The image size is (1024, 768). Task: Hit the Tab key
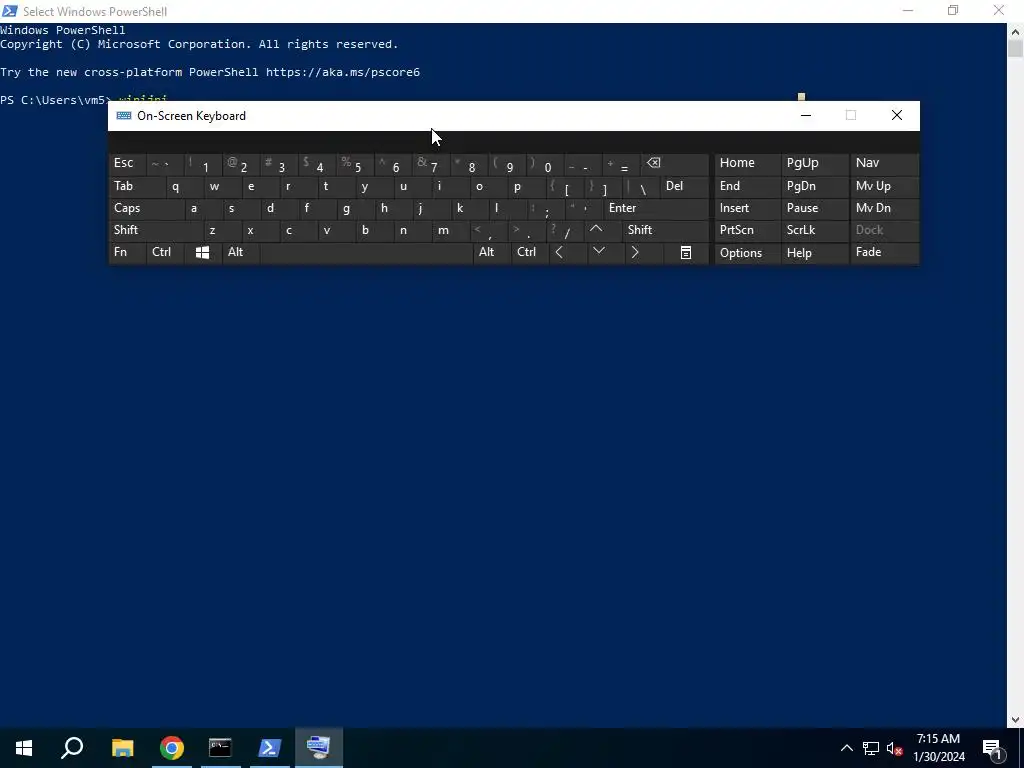coord(136,186)
